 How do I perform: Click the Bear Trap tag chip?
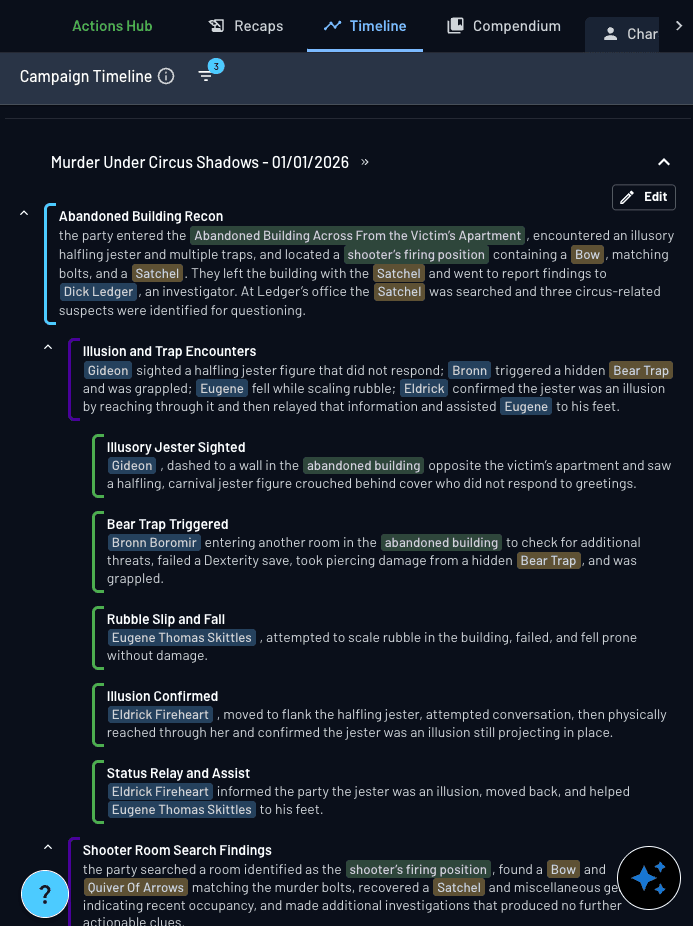(640, 370)
